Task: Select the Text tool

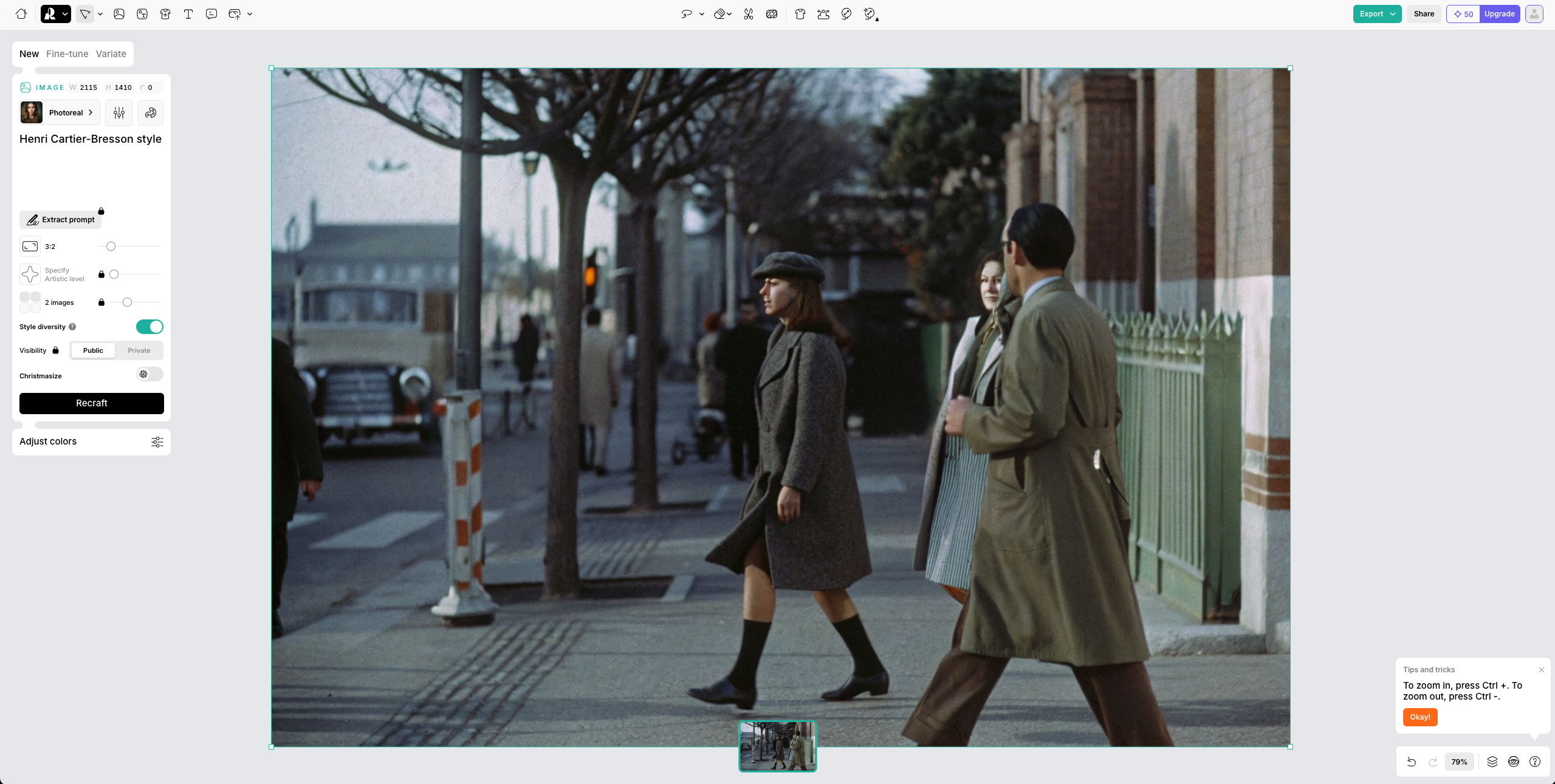Action: coord(188,14)
